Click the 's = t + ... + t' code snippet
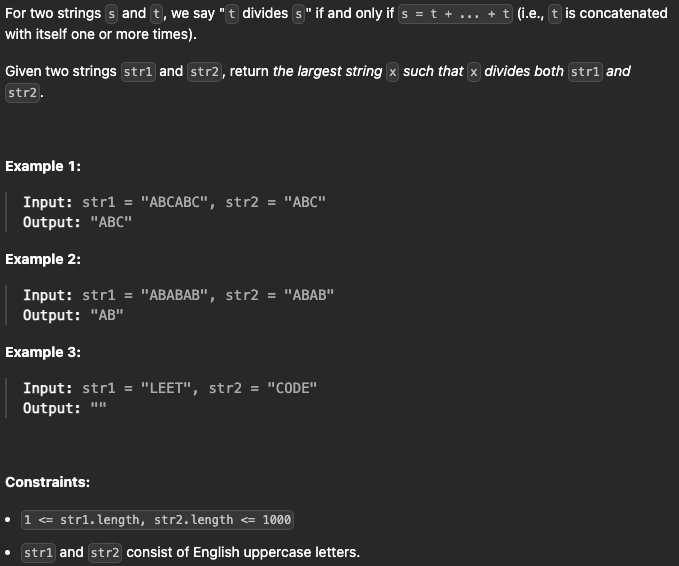This screenshot has width=679, height=566. coord(455,14)
